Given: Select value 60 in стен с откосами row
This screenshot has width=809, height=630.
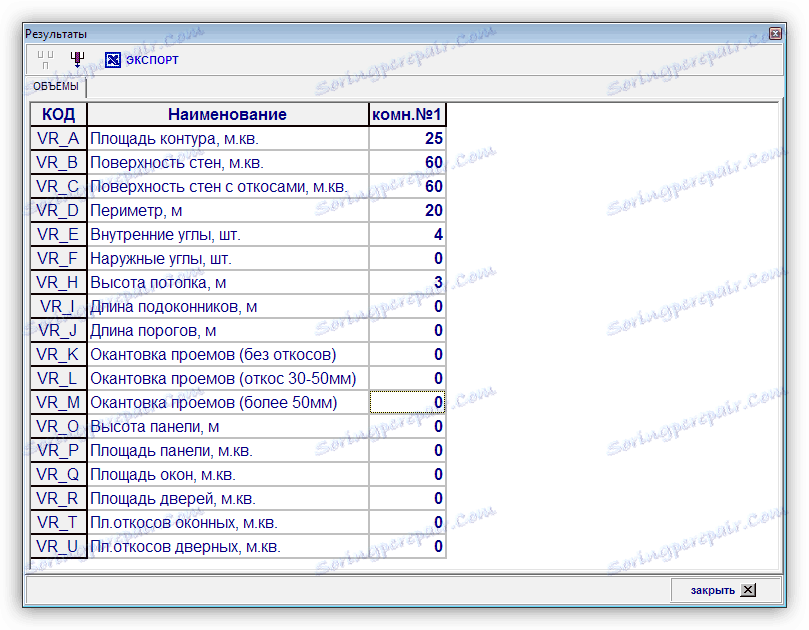Looking at the screenshot, I should [407, 187].
